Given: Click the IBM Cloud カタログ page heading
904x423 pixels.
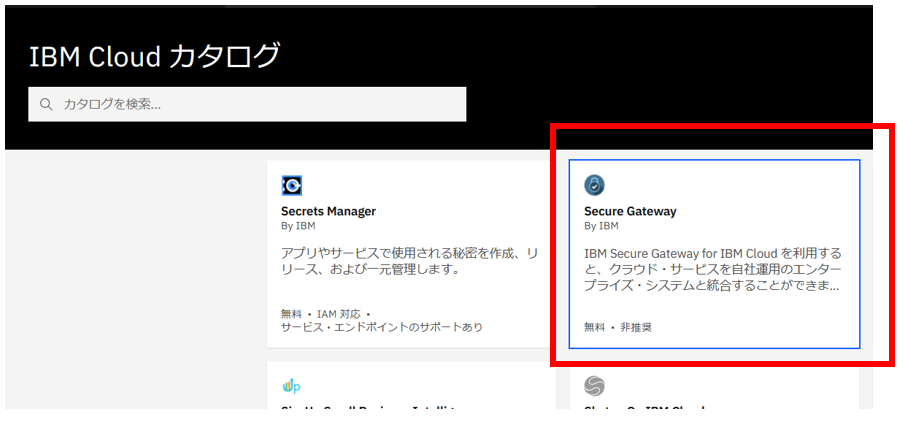Looking at the screenshot, I should click(155, 56).
